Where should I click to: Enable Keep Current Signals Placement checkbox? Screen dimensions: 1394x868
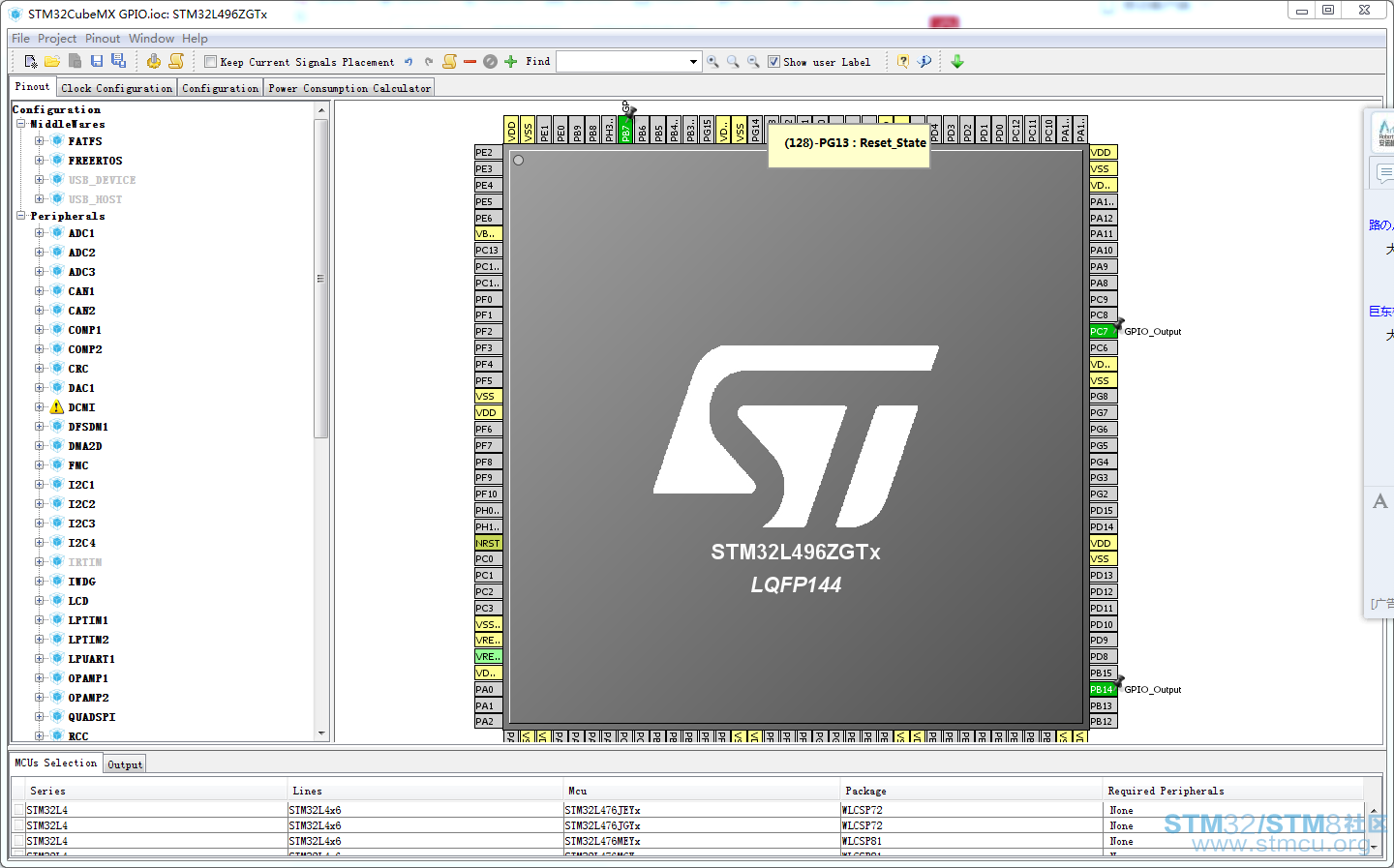[210, 62]
